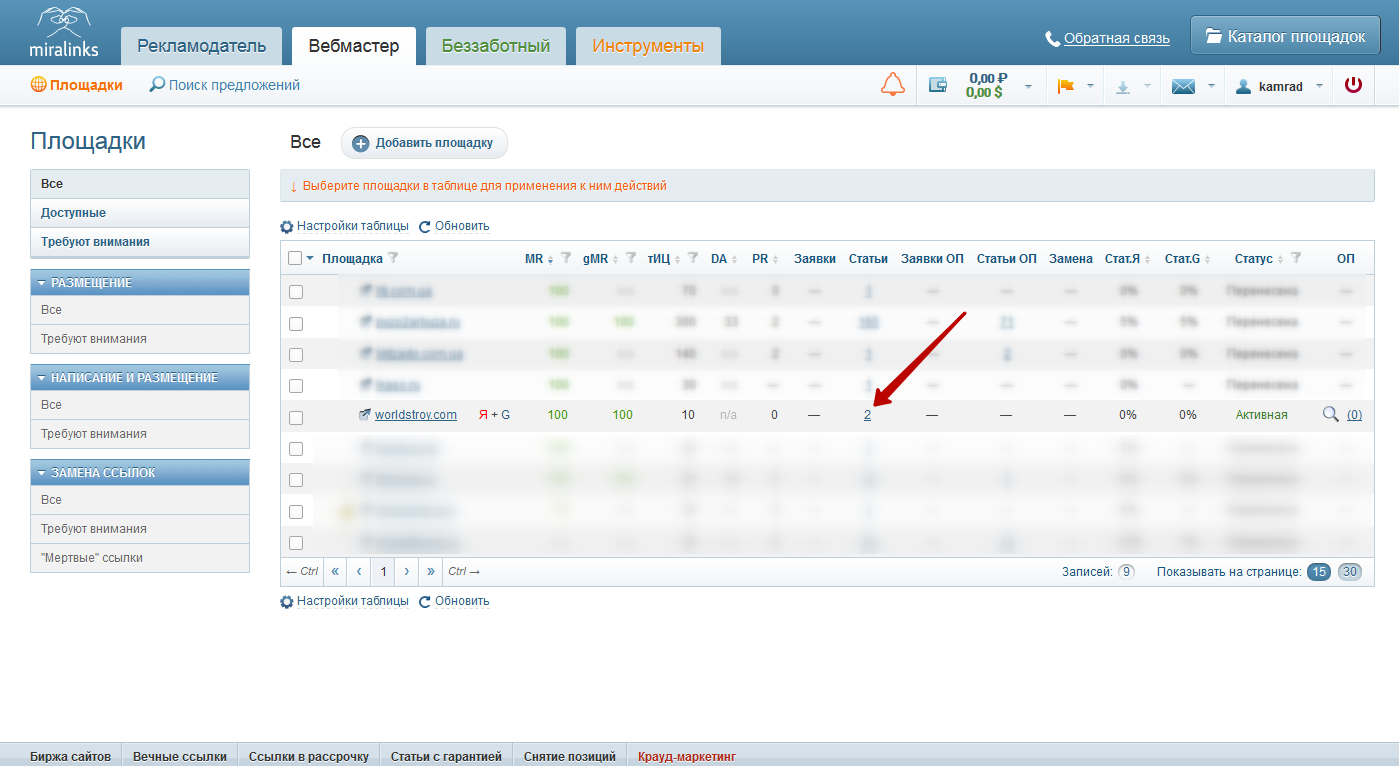Click the wallet balance icon

(938, 85)
